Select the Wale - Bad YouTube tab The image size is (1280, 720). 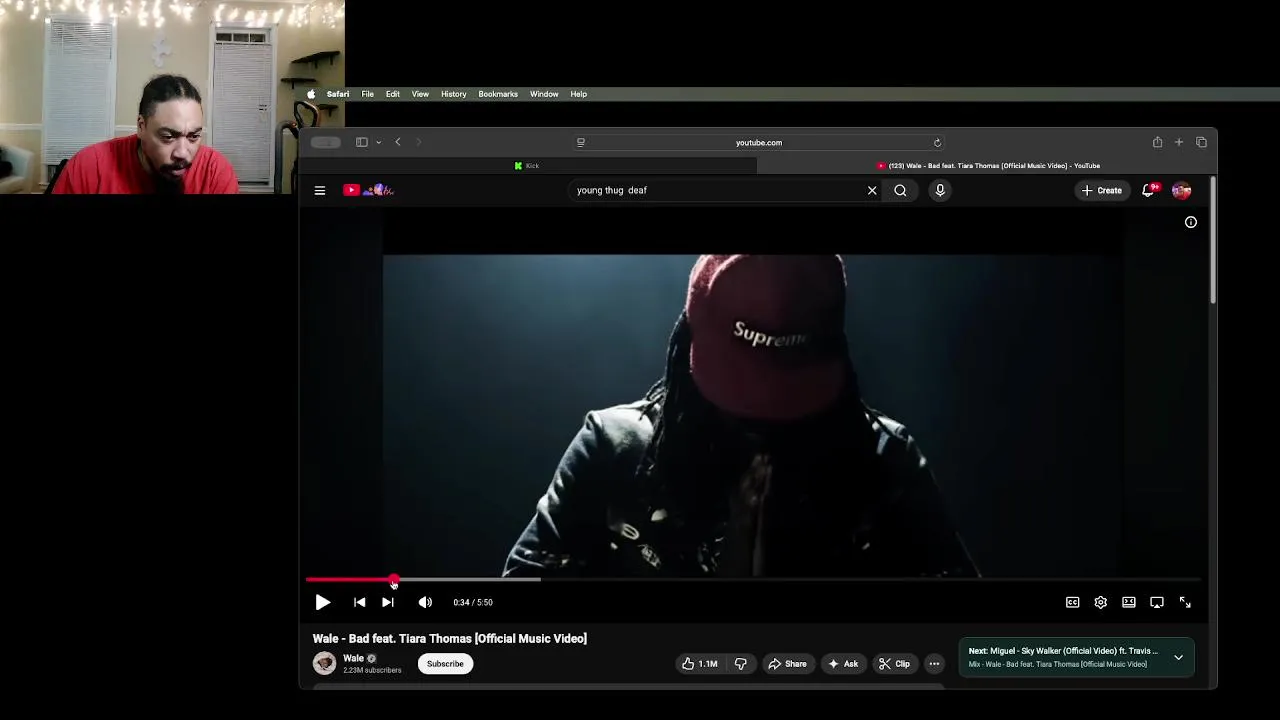[x=988, y=166]
